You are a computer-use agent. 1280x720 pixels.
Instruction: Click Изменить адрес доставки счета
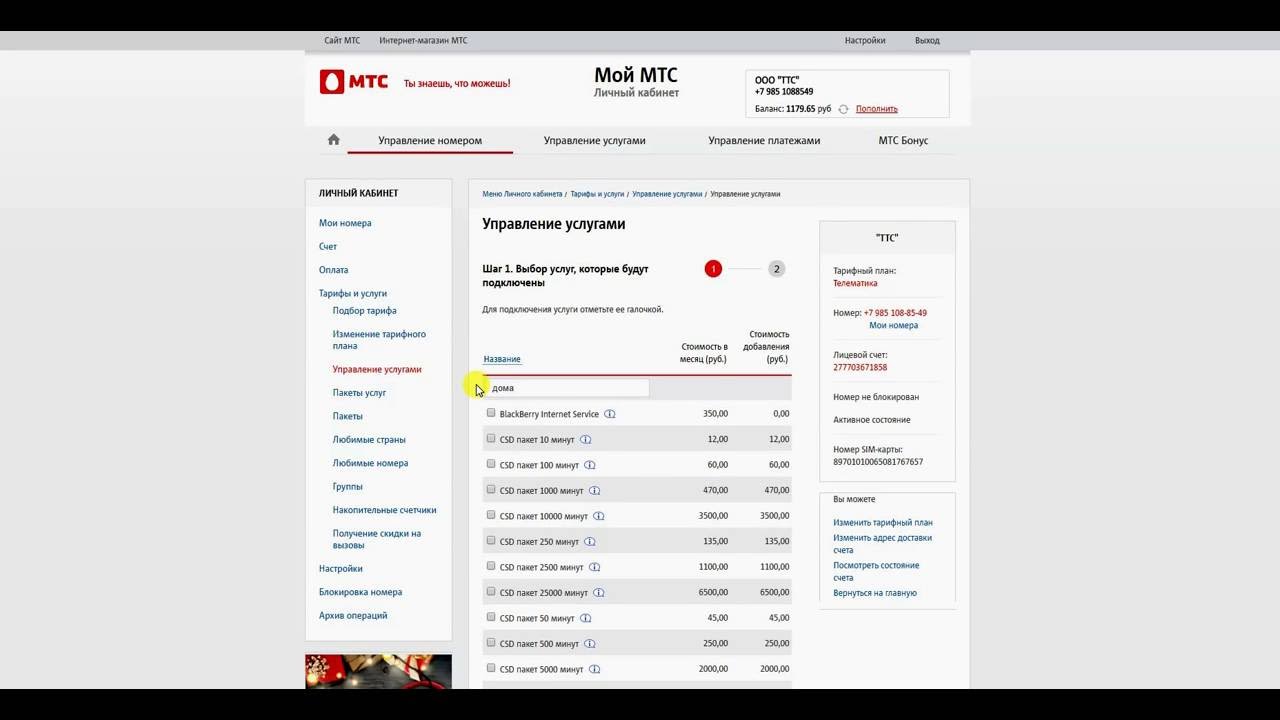(x=883, y=544)
